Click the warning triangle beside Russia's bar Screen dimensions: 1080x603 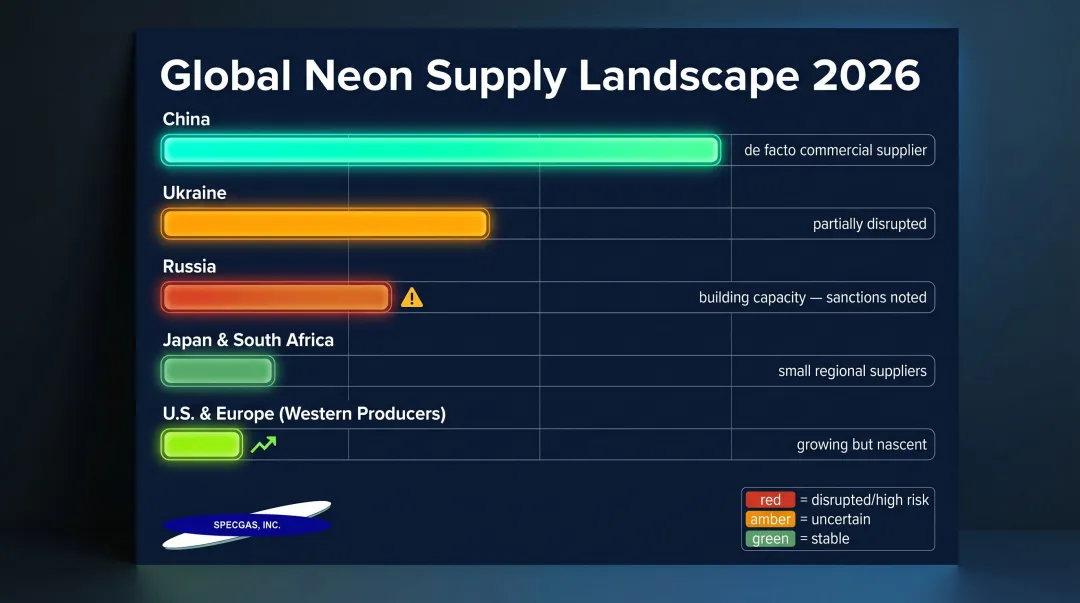413,296
